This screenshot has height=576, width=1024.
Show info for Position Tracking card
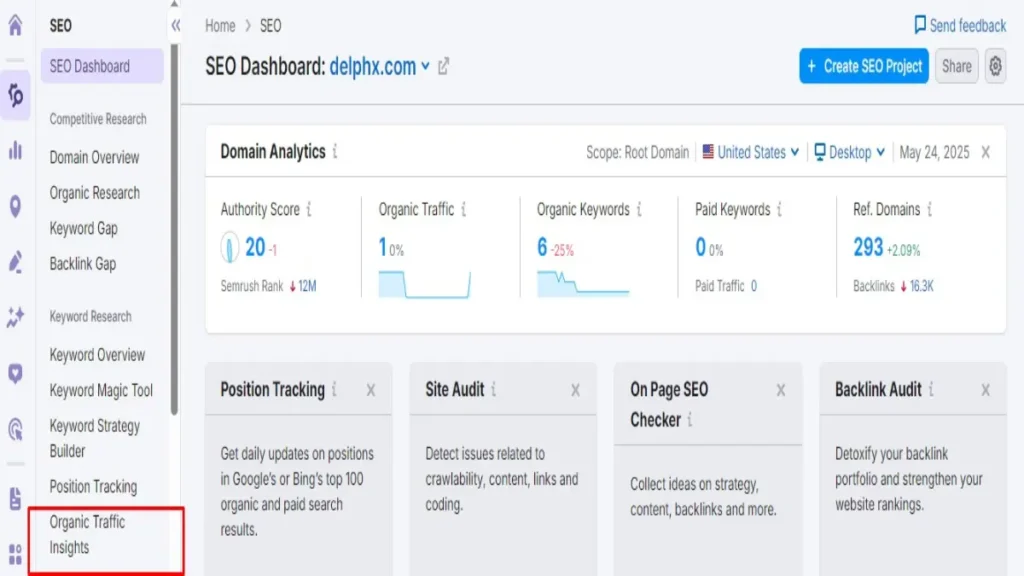[x=334, y=389]
